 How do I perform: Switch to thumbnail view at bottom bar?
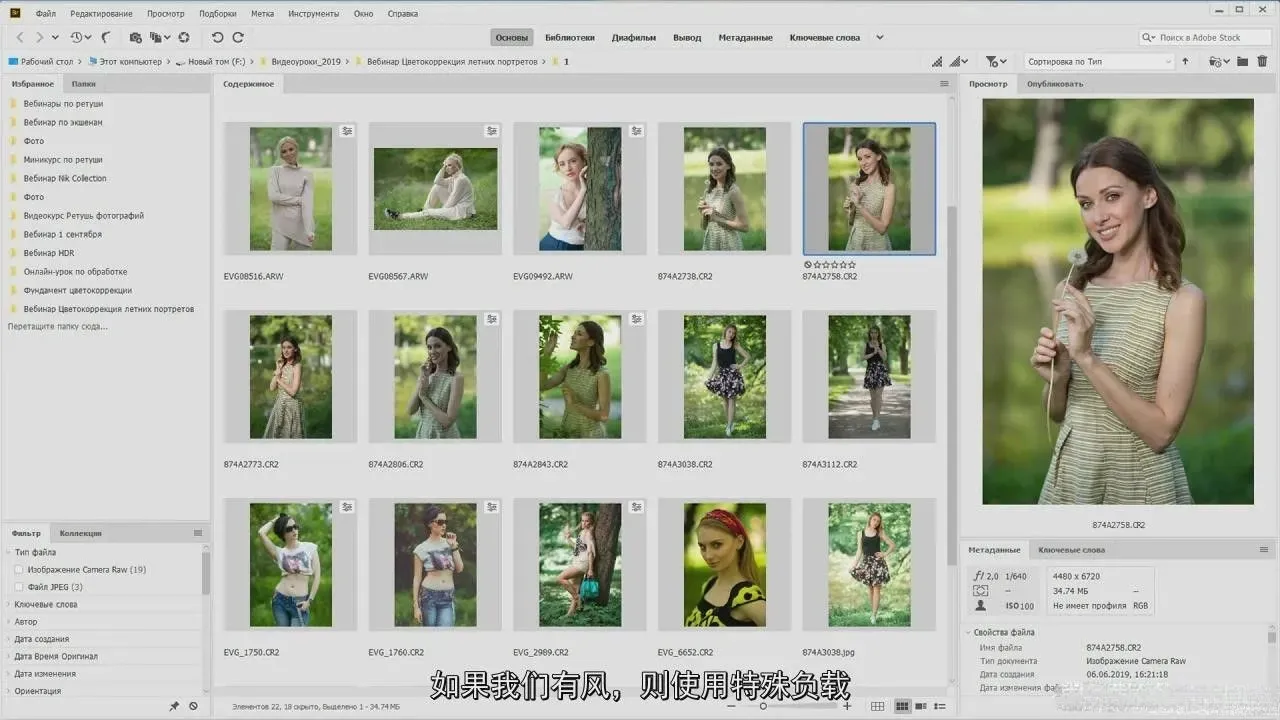[x=901, y=706]
